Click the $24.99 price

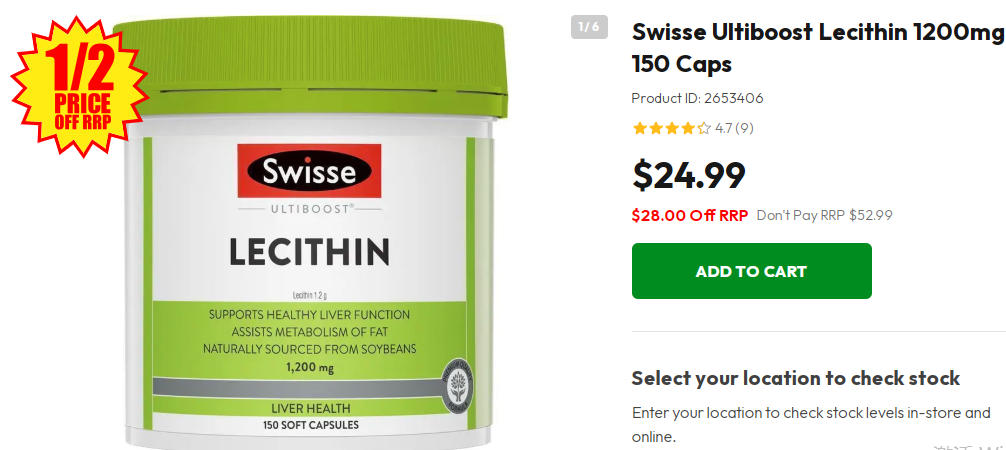(x=688, y=175)
